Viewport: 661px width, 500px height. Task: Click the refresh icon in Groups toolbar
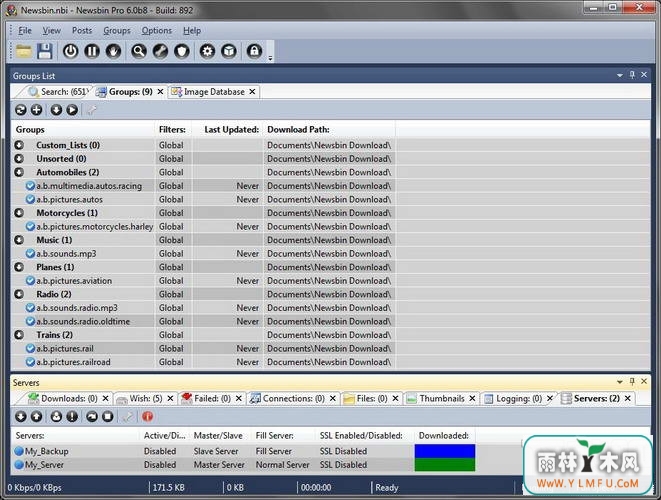tap(21, 110)
